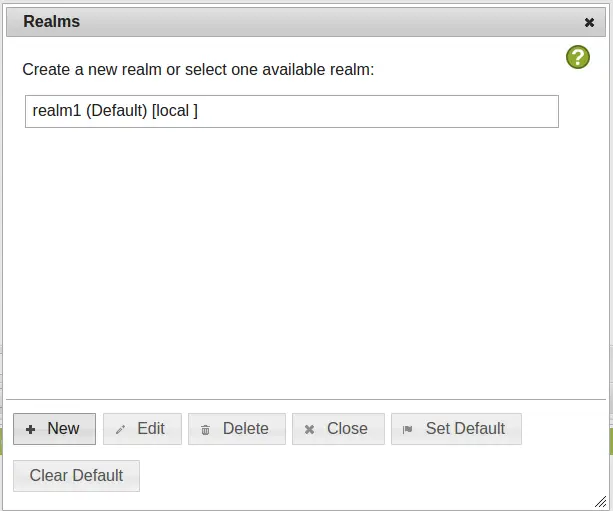Click the Realms title text
This screenshot has height=511, width=613.
tap(52, 22)
